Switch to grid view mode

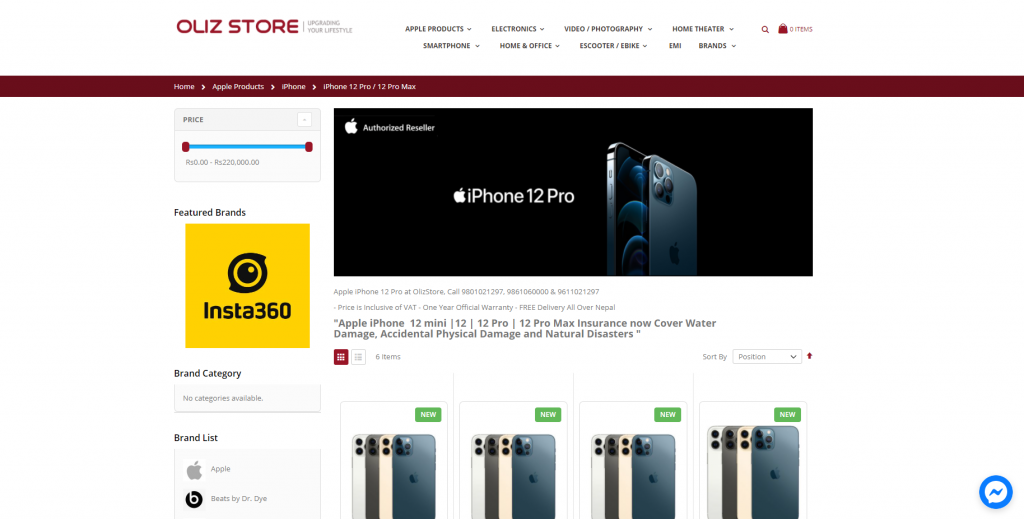point(341,357)
